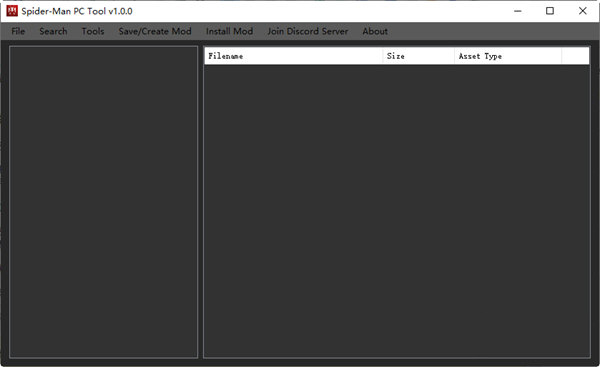This screenshot has width=600, height=367.
Task: Open the About menu
Action: [375, 31]
